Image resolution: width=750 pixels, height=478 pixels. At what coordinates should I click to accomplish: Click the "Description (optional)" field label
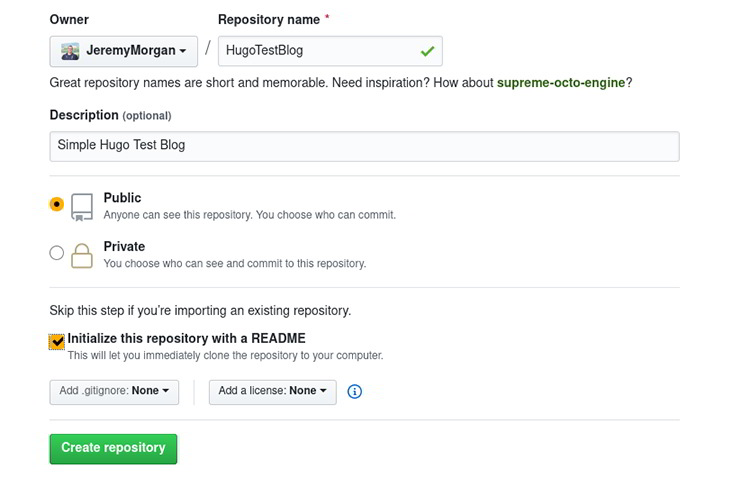[x=110, y=115]
